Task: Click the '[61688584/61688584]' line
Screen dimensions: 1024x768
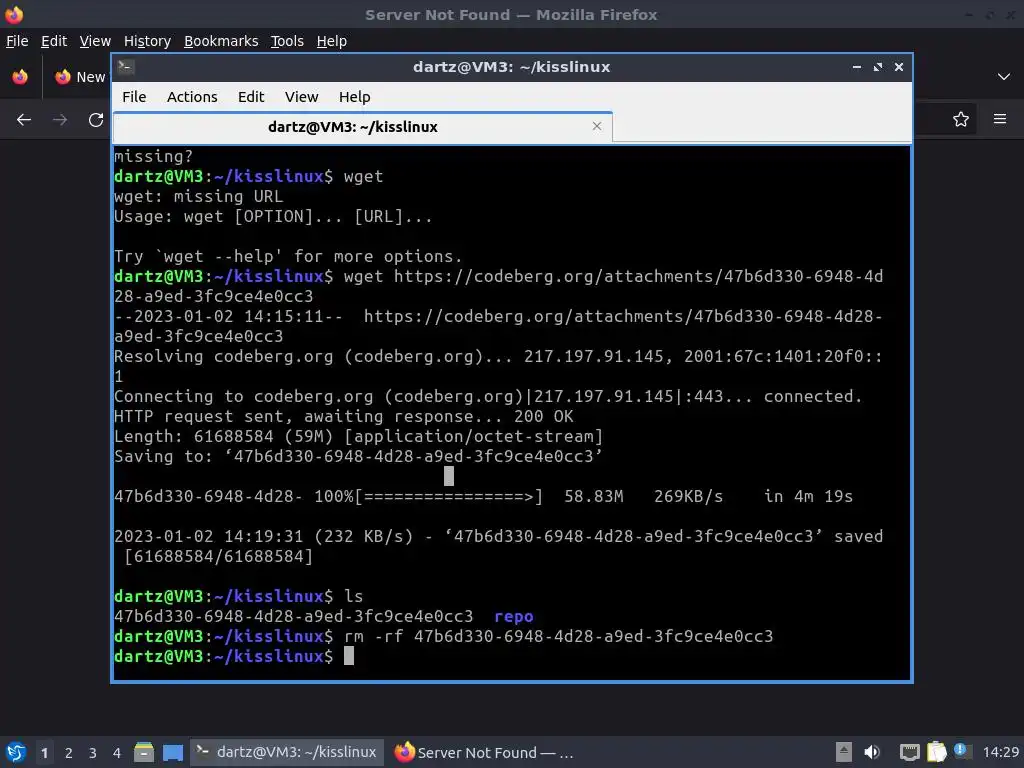Action: click(x=218, y=556)
